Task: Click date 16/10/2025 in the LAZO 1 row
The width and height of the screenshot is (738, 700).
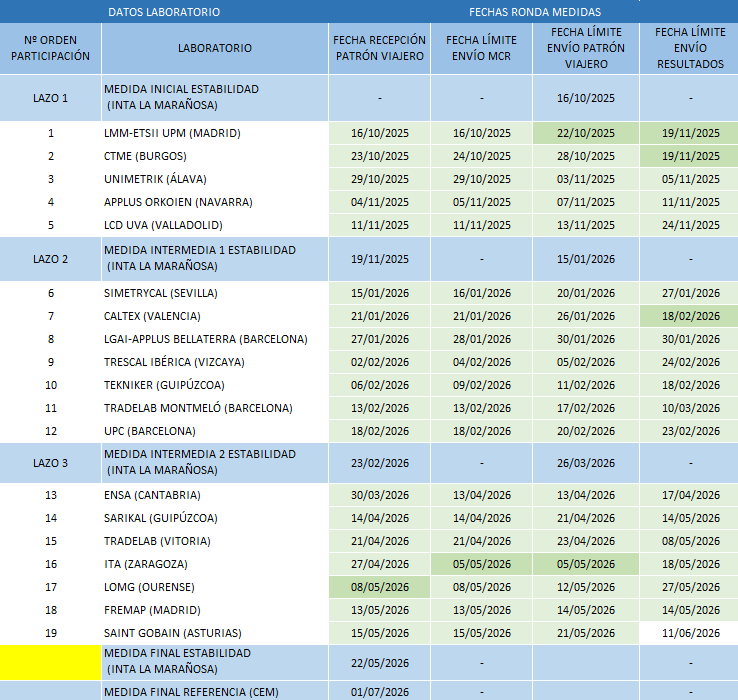Action: click(586, 98)
